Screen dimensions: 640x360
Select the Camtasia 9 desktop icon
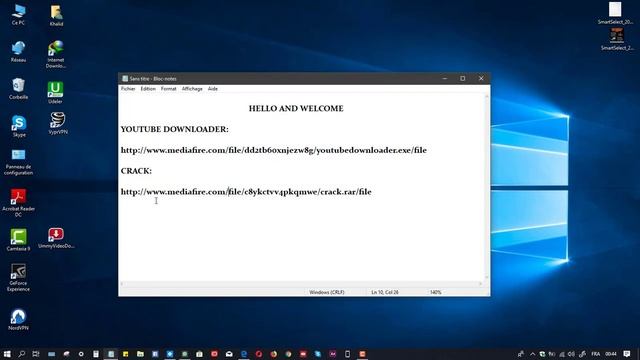click(x=18, y=240)
